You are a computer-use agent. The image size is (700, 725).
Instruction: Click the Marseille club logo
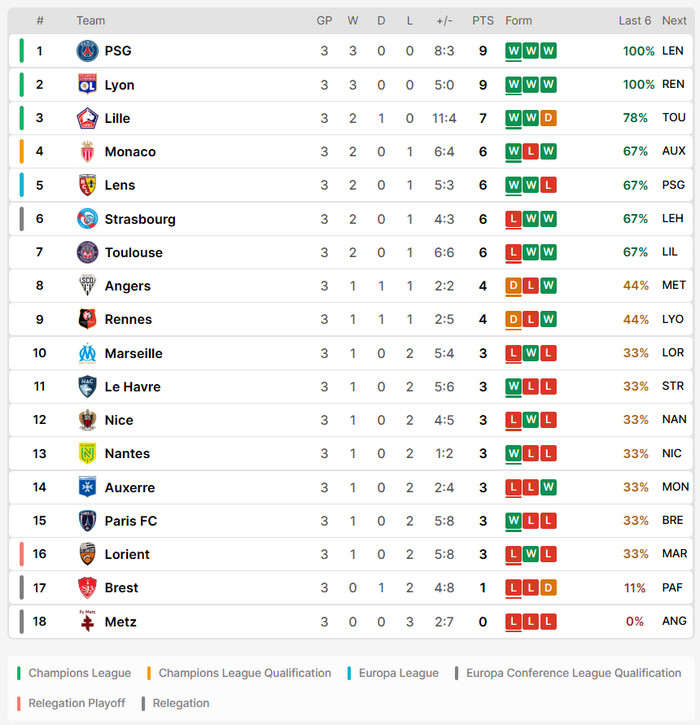pos(88,353)
